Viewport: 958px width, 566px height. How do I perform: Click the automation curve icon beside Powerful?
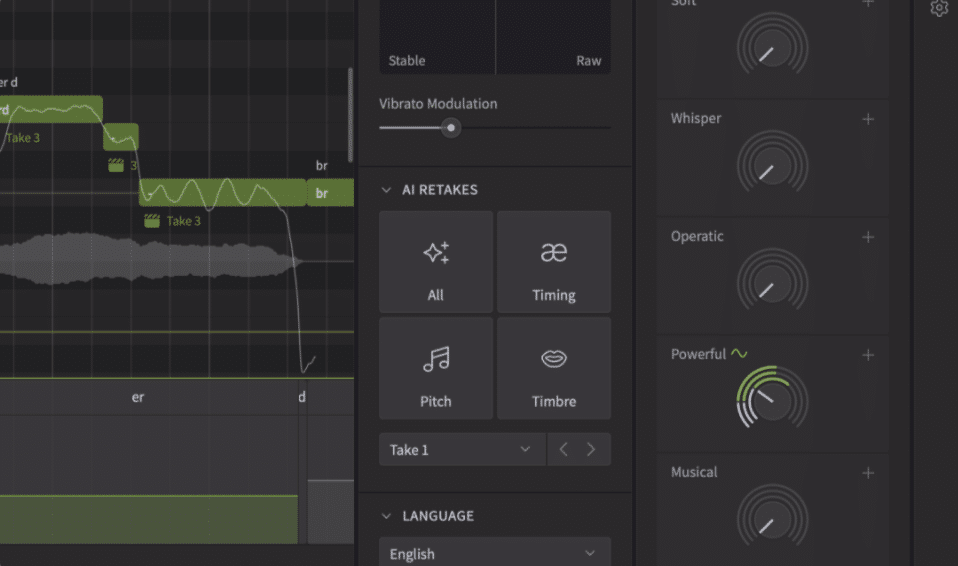click(739, 353)
